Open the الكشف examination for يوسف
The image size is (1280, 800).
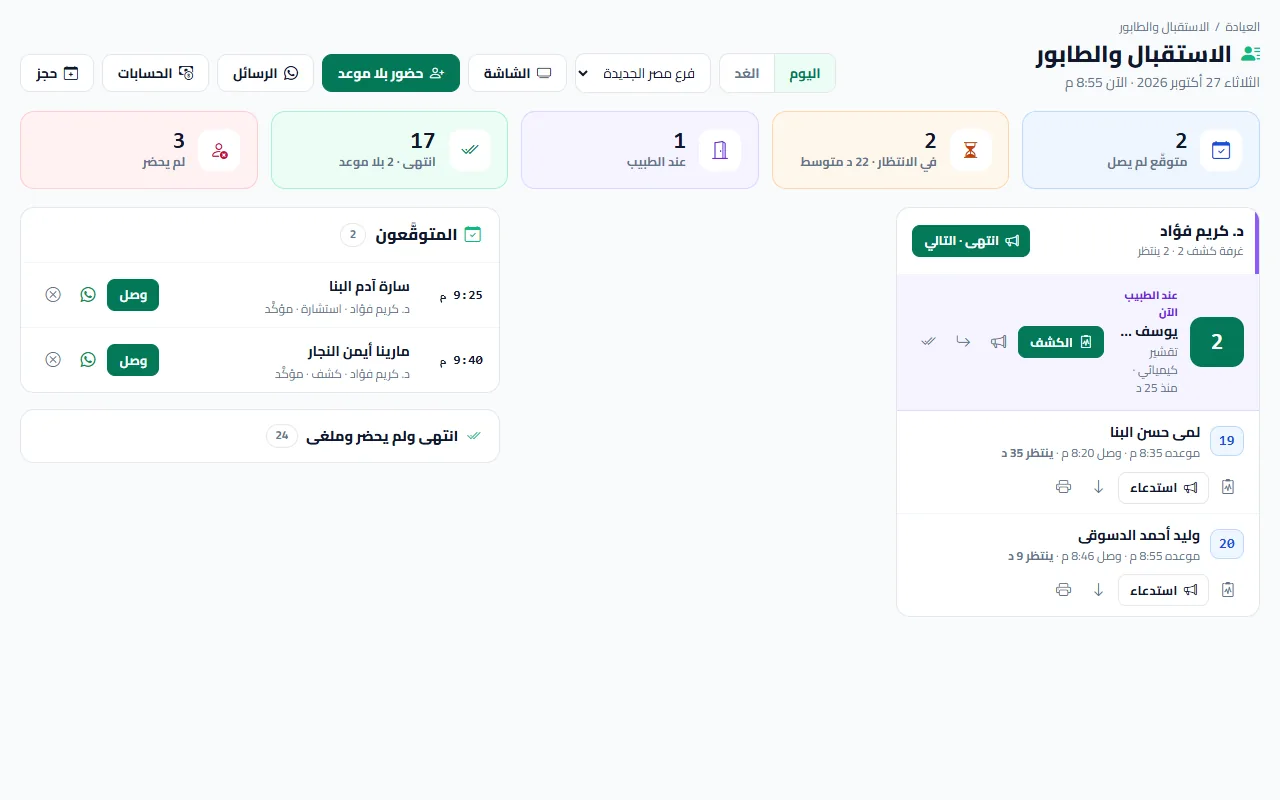click(1061, 342)
